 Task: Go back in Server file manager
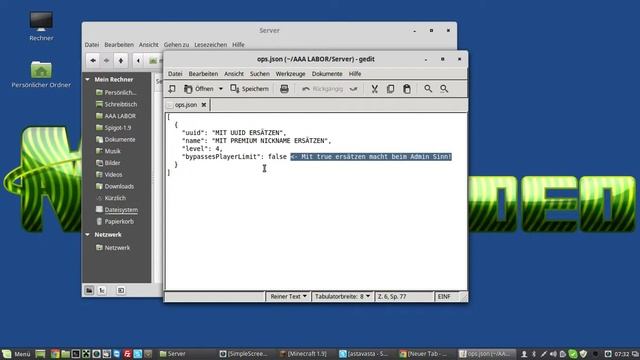coord(93,60)
